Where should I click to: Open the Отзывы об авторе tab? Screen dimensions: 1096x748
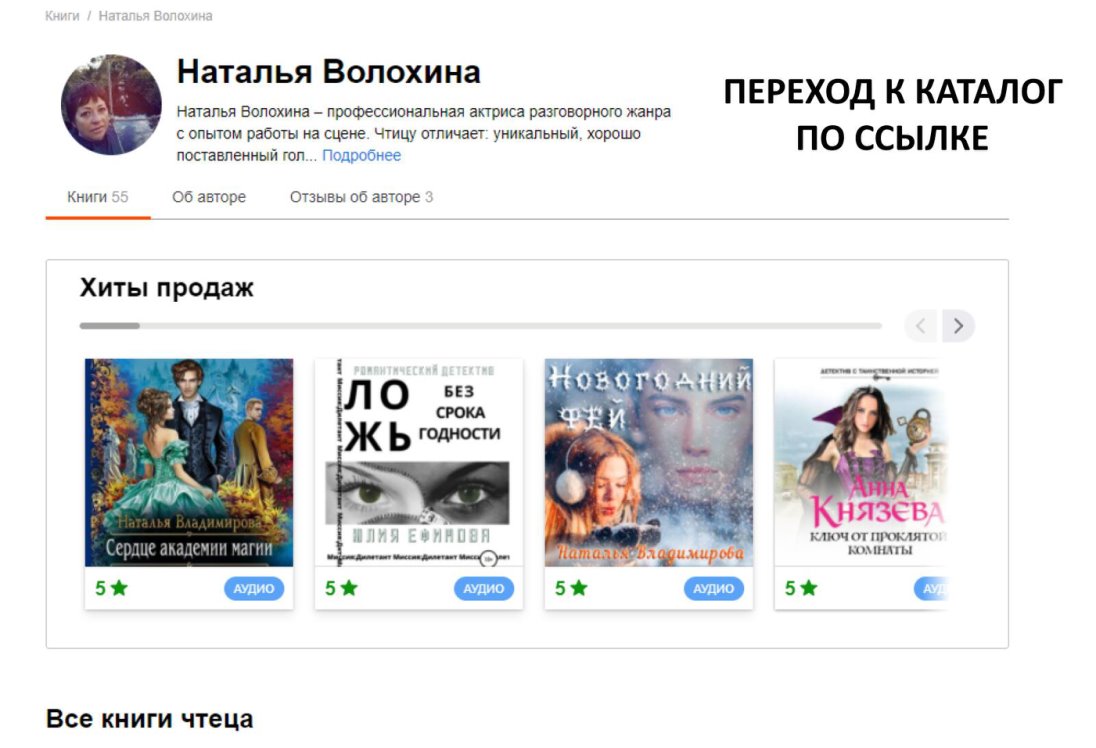click(x=361, y=197)
